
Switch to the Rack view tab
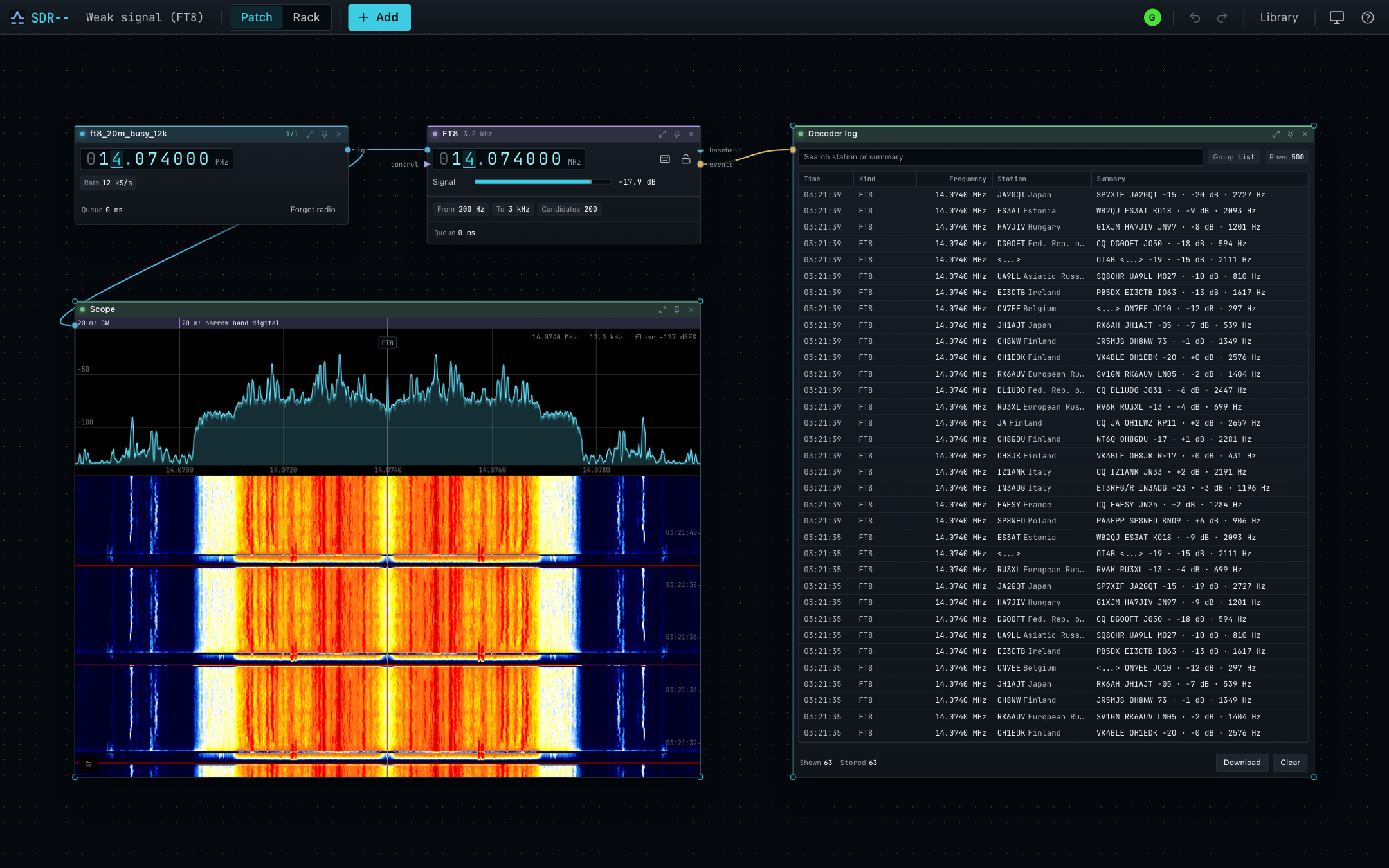[x=306, y=17]
